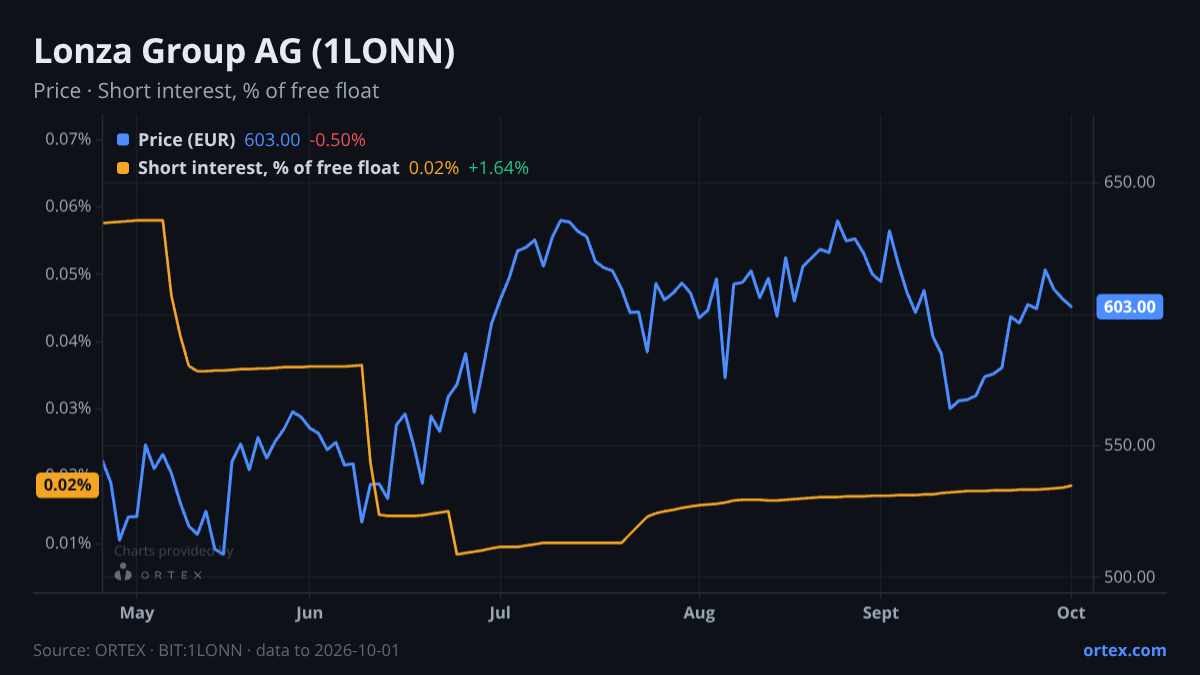Click the Jul label on time axis
The height and width of the screenshot is (675, 1200).
click(x=498, y=613)
